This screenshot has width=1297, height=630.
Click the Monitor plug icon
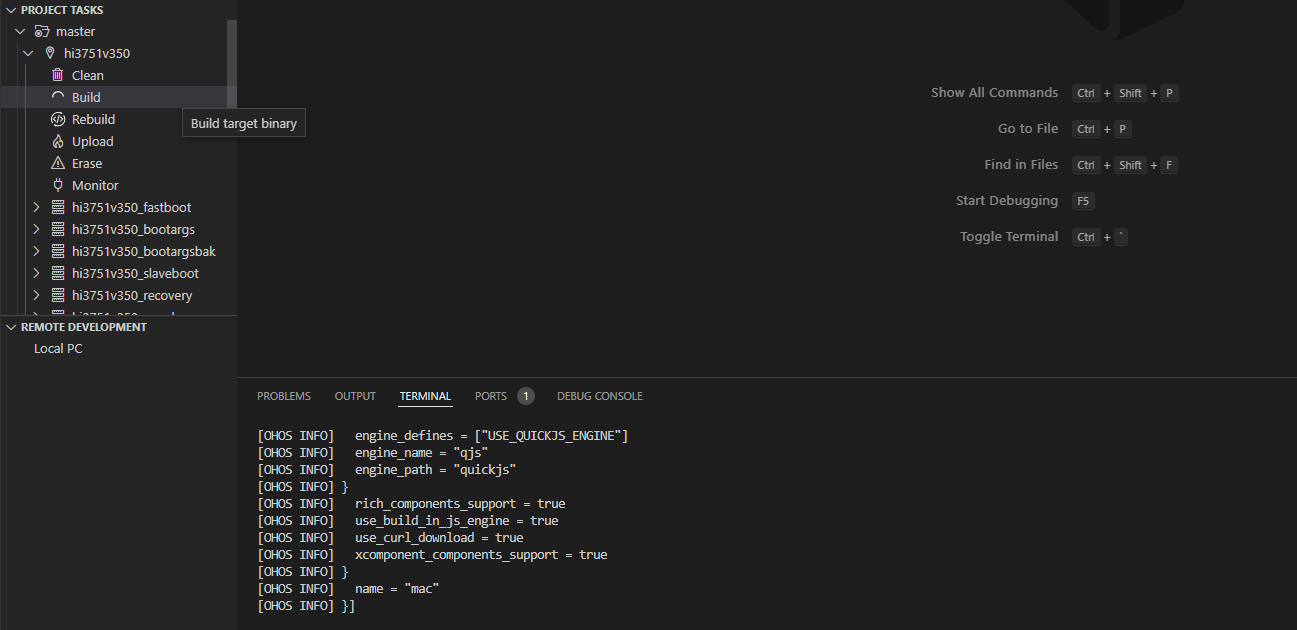(x=58, y=185)
